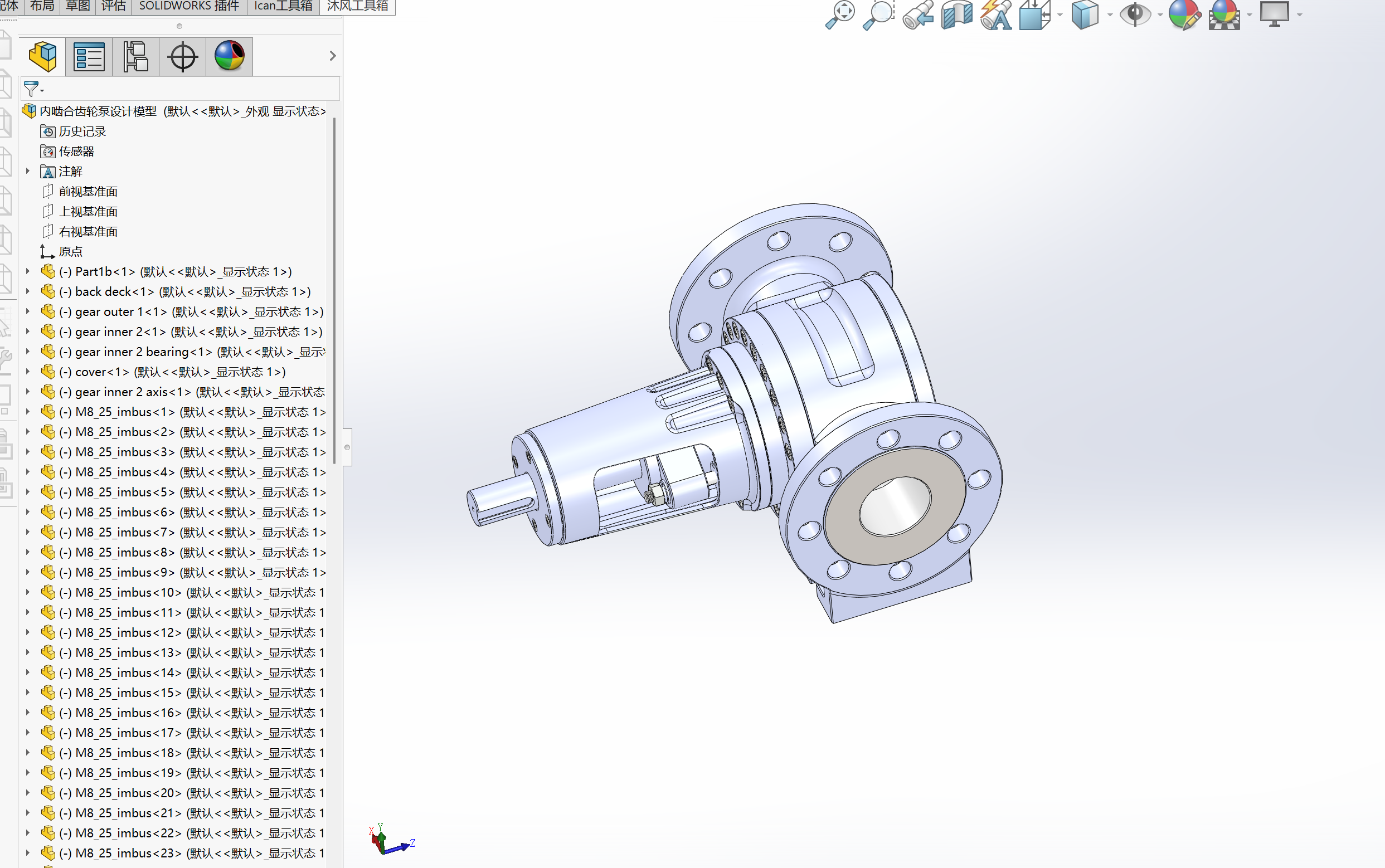Open the Hide/Show Items dropdown arrow
The width and height of the screenshot is (1385, 868).
pyautogui.click(x=1160, y=15)
